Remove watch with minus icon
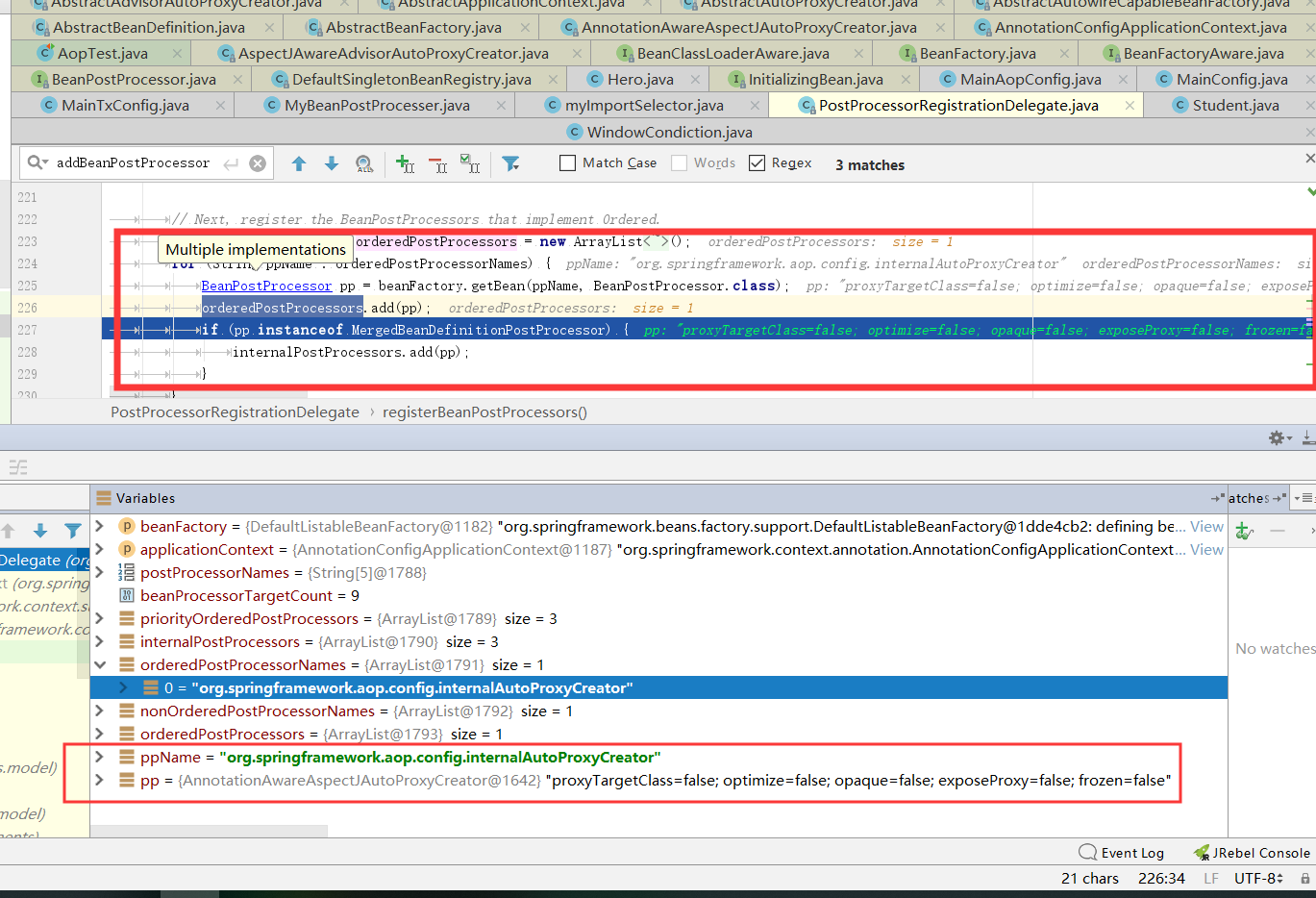The image size is (1316, 898). pyautogui.click(x=1278, y=531)
